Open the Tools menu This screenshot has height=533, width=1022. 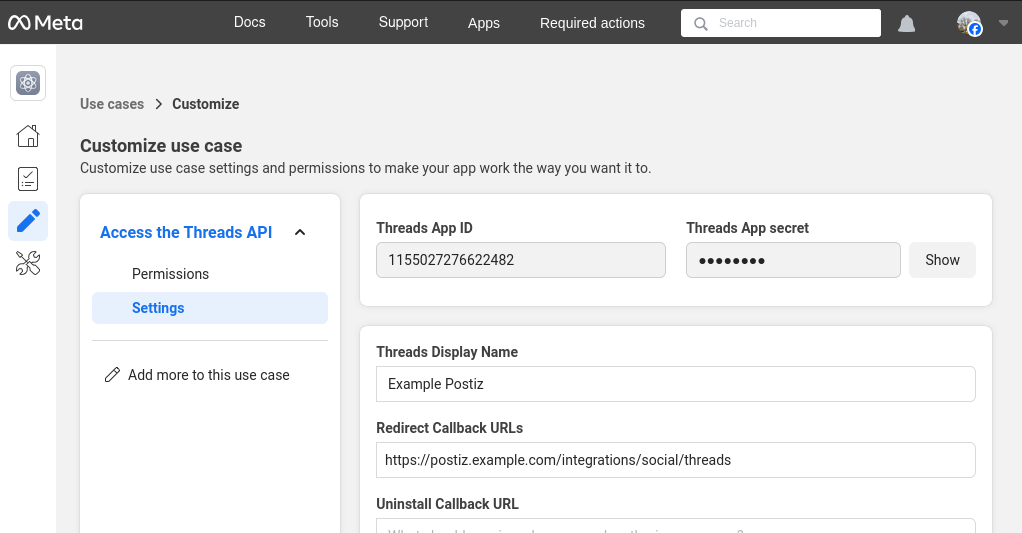(x=322, y=22)
